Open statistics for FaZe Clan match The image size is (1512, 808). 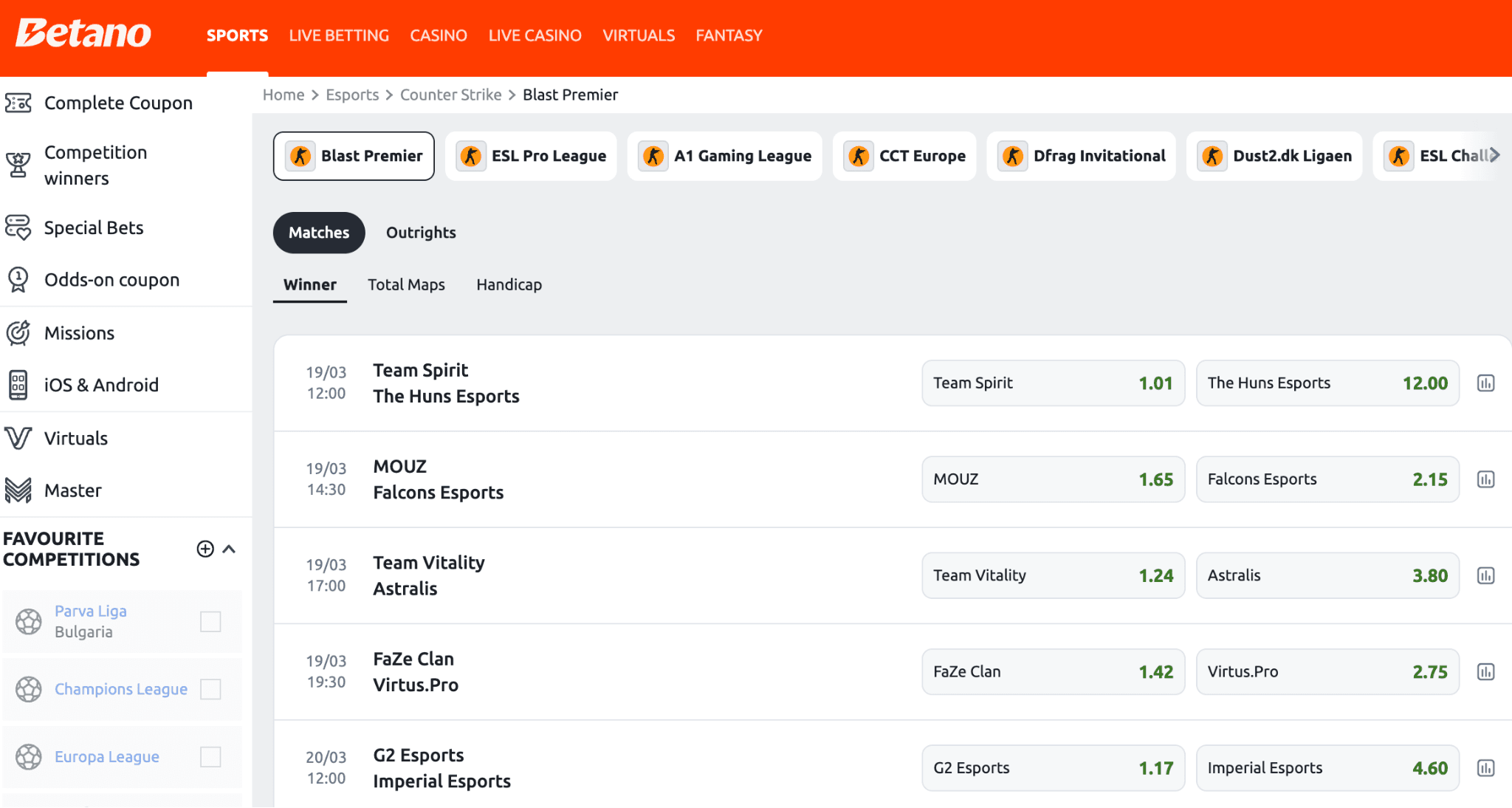pyautogui.click(x=1485, y=671)
